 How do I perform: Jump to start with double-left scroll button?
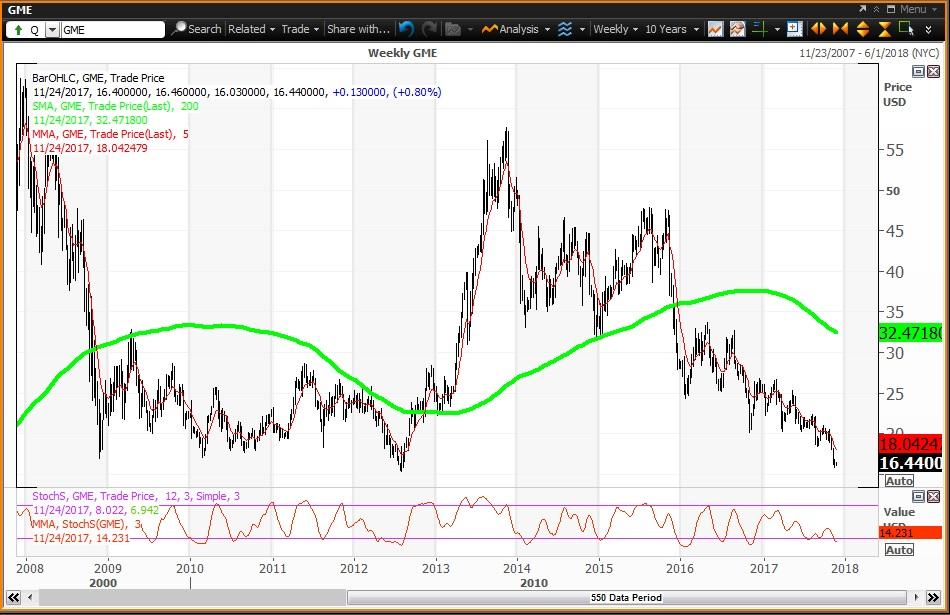13,597
